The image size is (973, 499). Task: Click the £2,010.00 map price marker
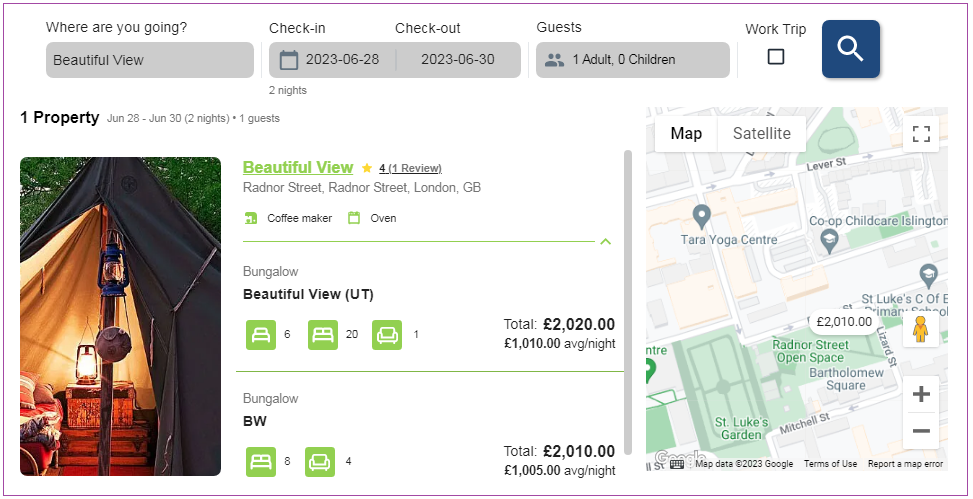(x=844, y=321)
